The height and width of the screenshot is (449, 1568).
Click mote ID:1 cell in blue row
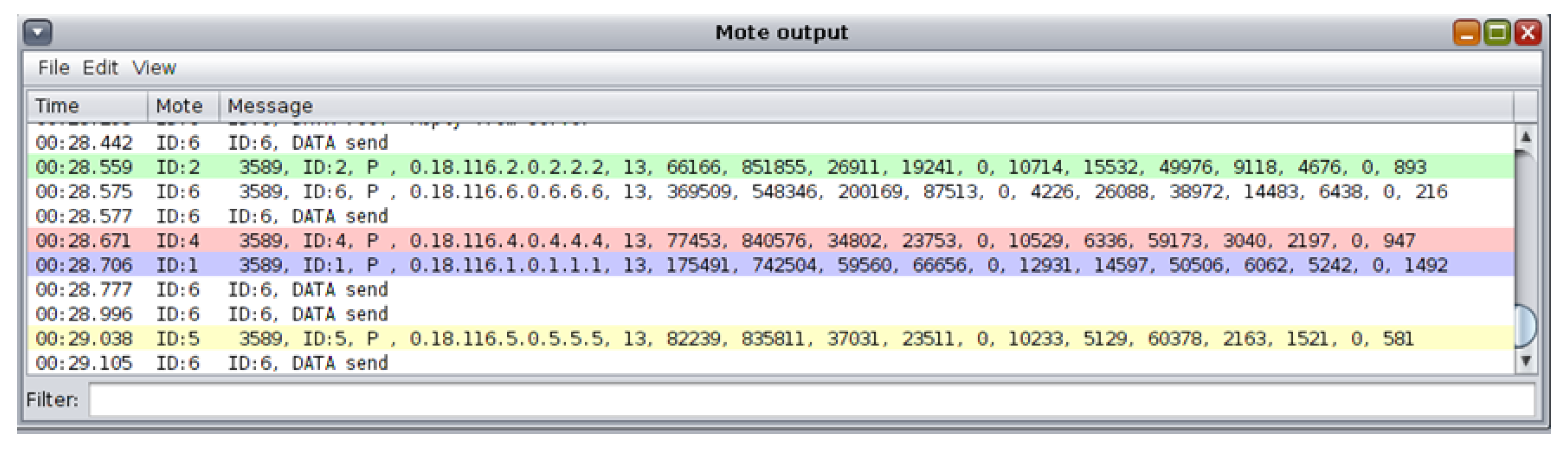[178, 265]
